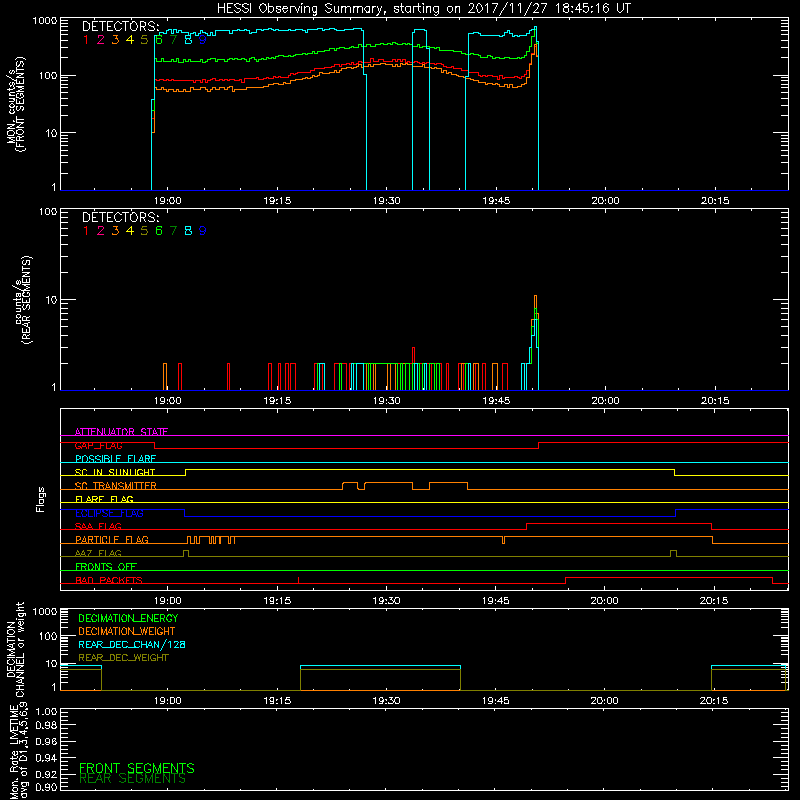This screenshot has width=800, height=800.
Task: Select orange detector 3 in front segments legend
Action: [x=115, y=40]
